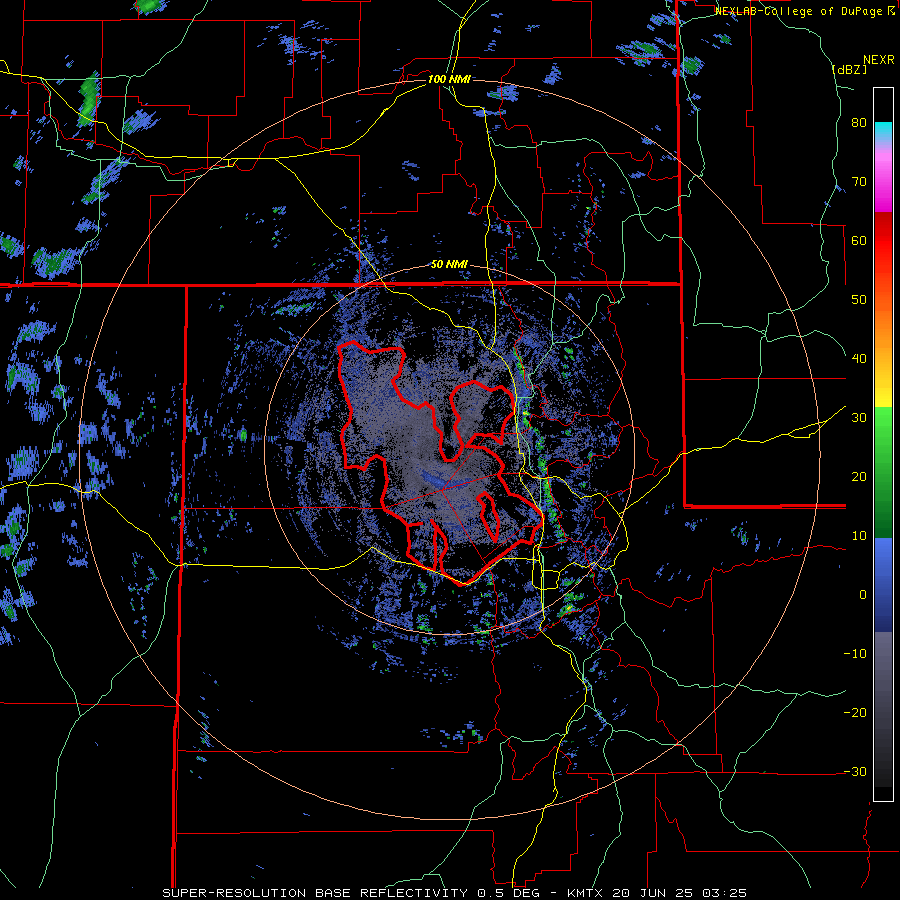
Task: Click the 50 value on the dBZ scale
Action: [x=859, y=300]
